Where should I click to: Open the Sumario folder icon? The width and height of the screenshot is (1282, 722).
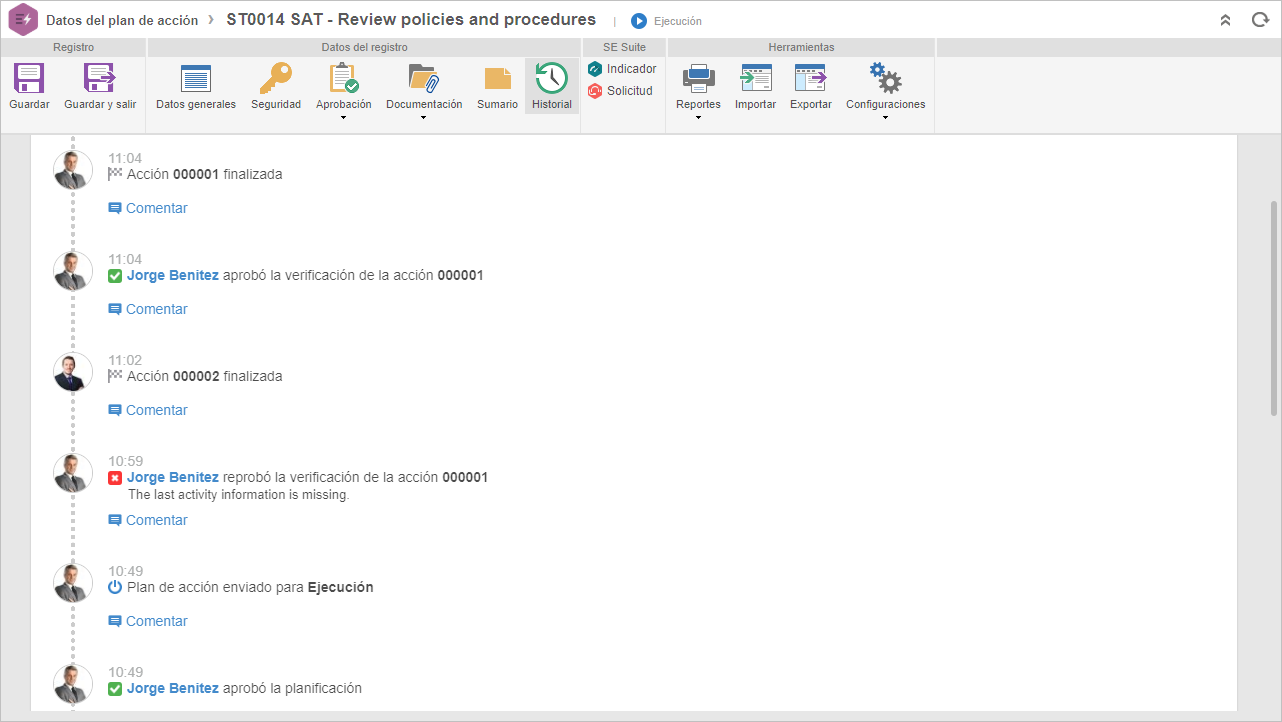point(497,79)
